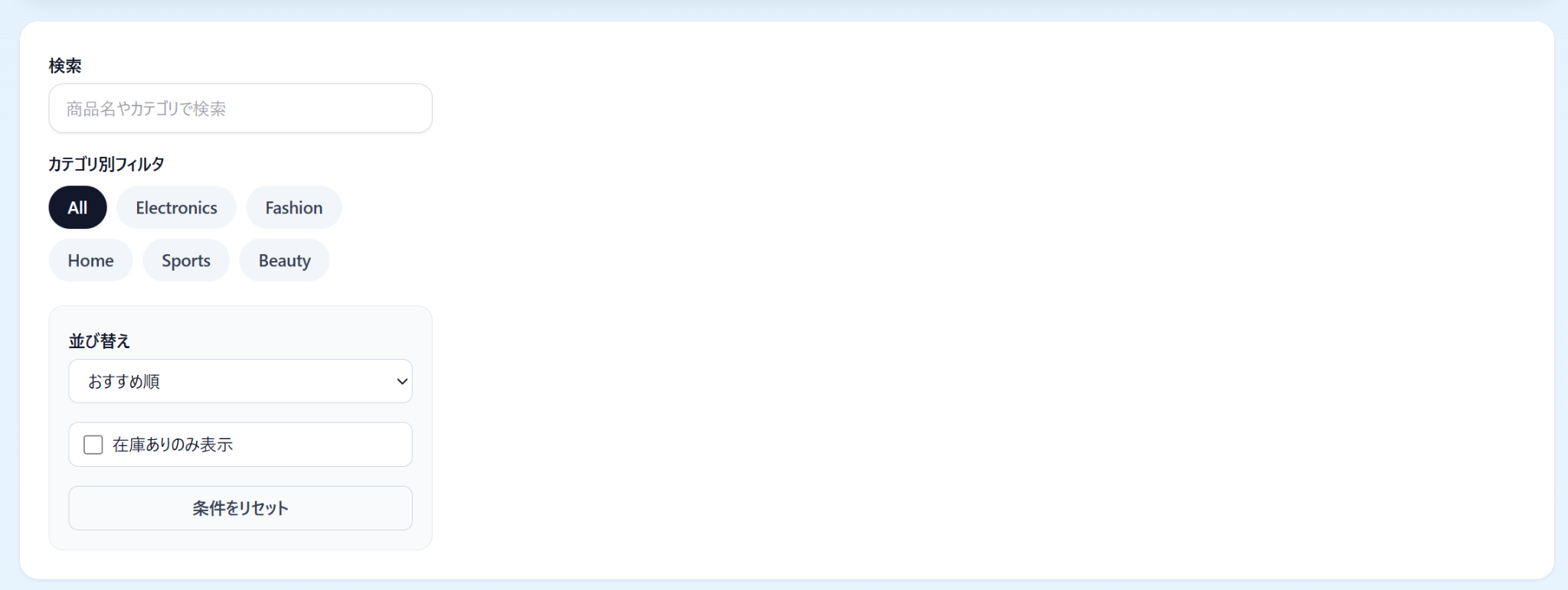The image size is (1568, 590).
Task: Pick the Beauty category chip
Action: (285, 260)
